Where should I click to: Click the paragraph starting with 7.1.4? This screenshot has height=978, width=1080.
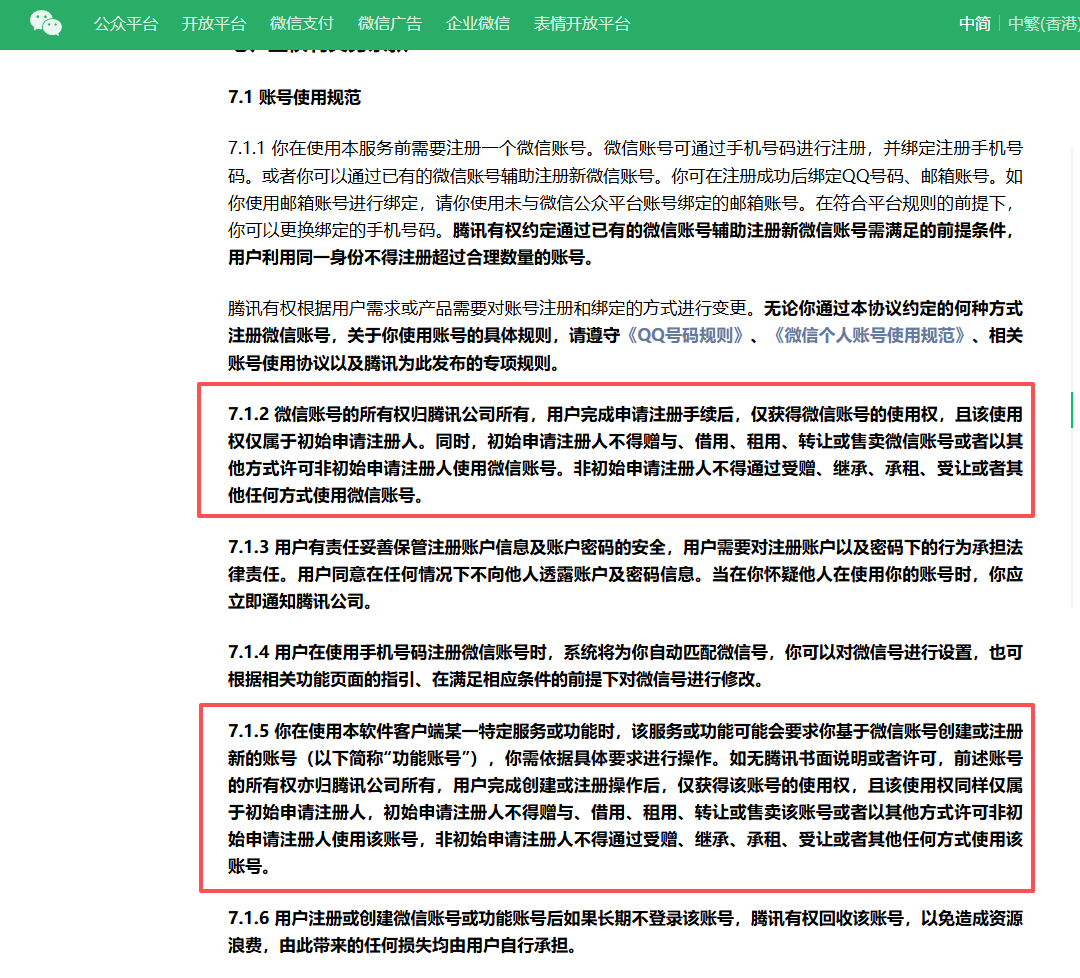(625, 666)
